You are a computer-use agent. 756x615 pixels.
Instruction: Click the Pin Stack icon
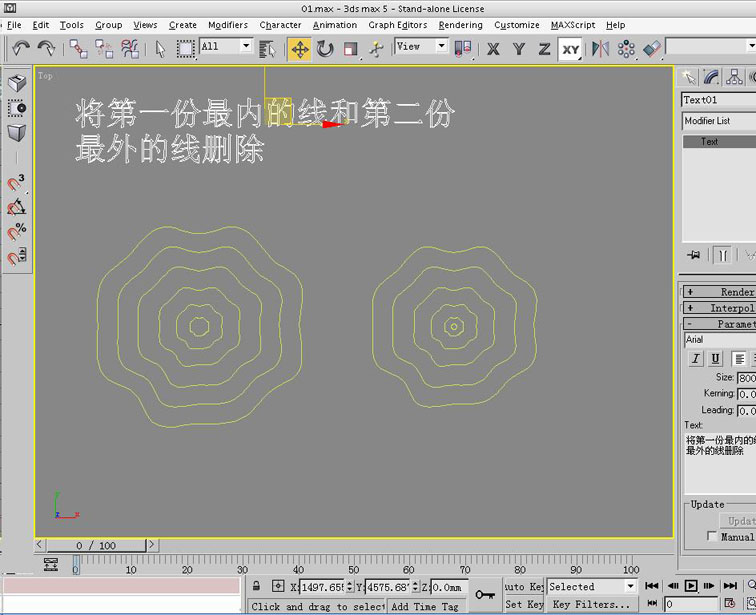pos(693,255)
